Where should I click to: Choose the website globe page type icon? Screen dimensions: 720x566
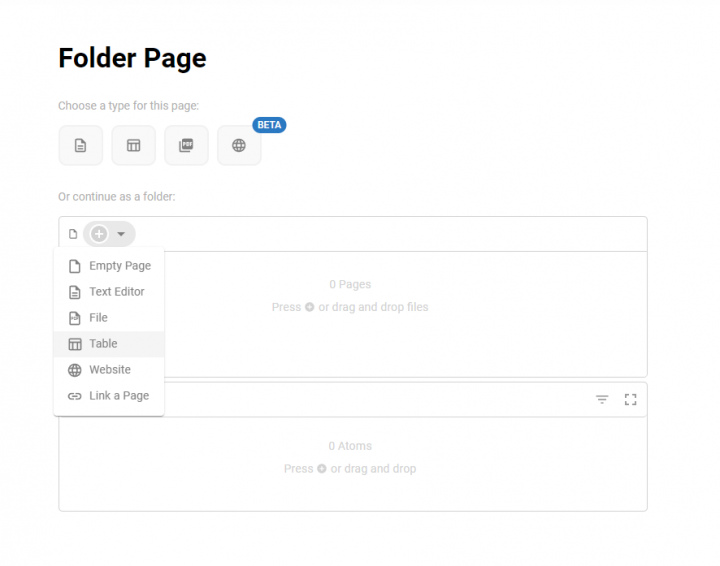239,145
